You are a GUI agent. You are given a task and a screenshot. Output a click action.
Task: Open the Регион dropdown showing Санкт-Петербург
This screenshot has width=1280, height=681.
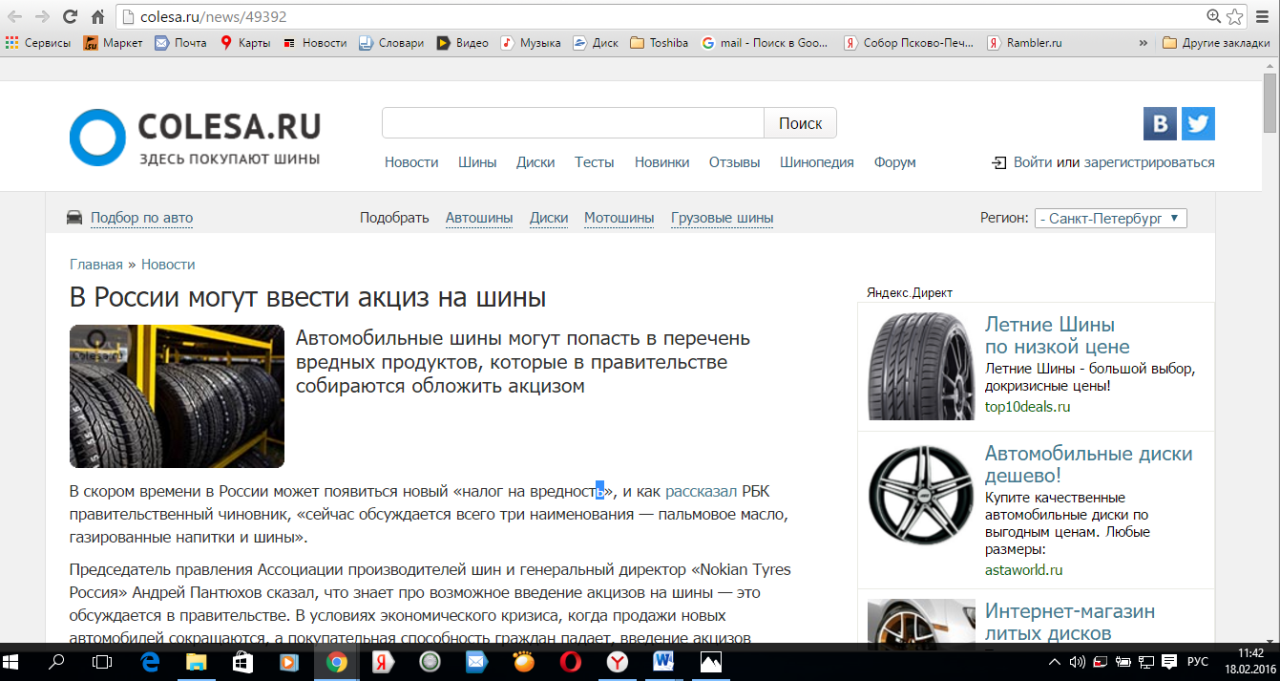point(1111,218)
